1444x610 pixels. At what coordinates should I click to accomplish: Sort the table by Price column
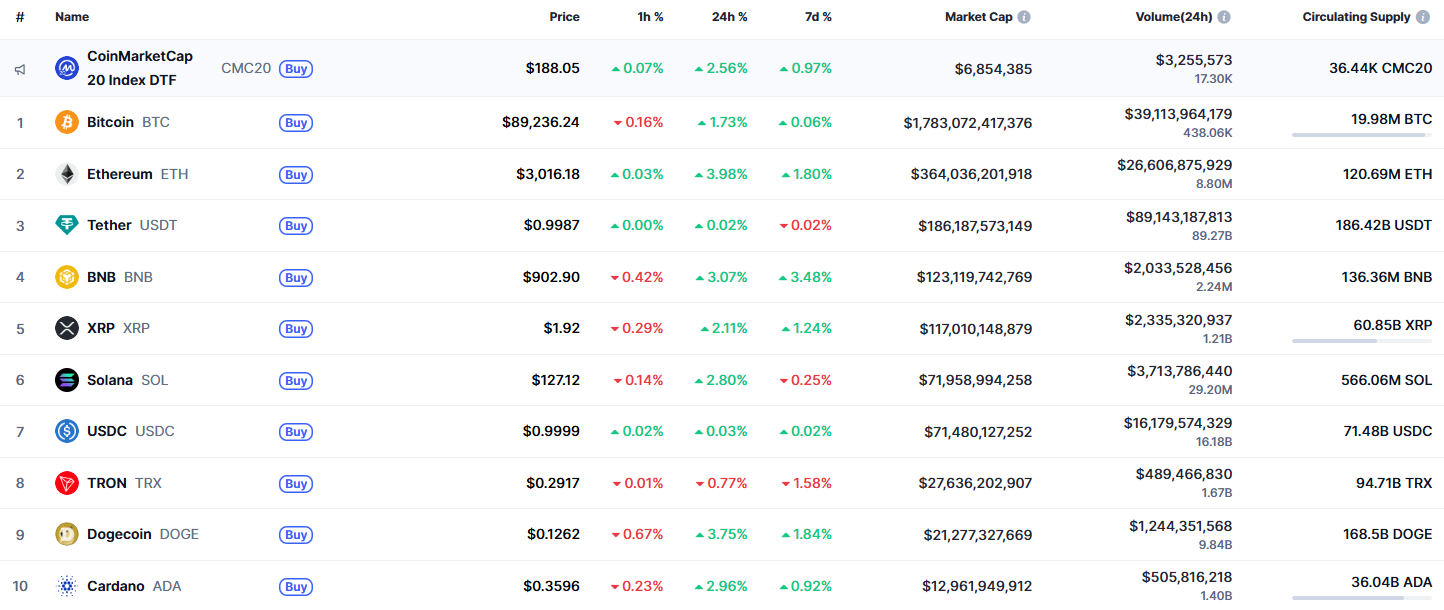(563, 16)
